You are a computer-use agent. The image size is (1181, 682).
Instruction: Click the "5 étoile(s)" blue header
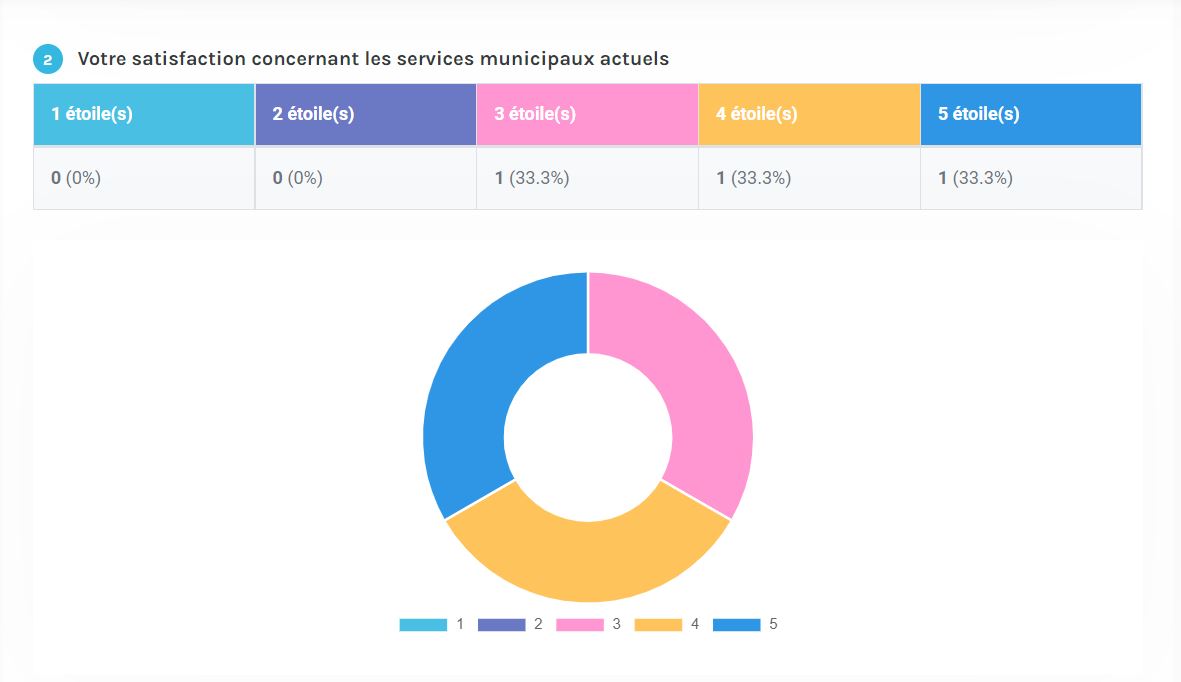click(x=1031, y=114)
